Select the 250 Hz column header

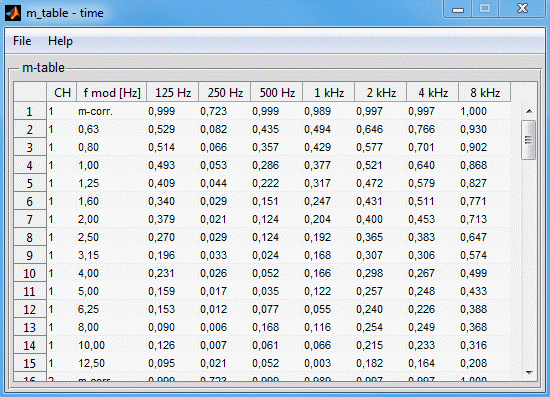224,93
